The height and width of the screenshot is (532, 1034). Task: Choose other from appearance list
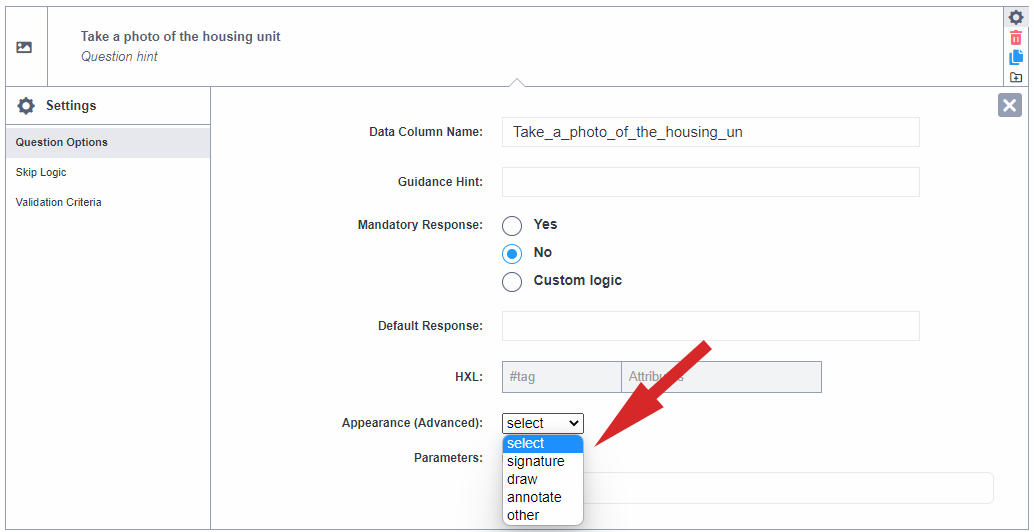coord(523,515)
